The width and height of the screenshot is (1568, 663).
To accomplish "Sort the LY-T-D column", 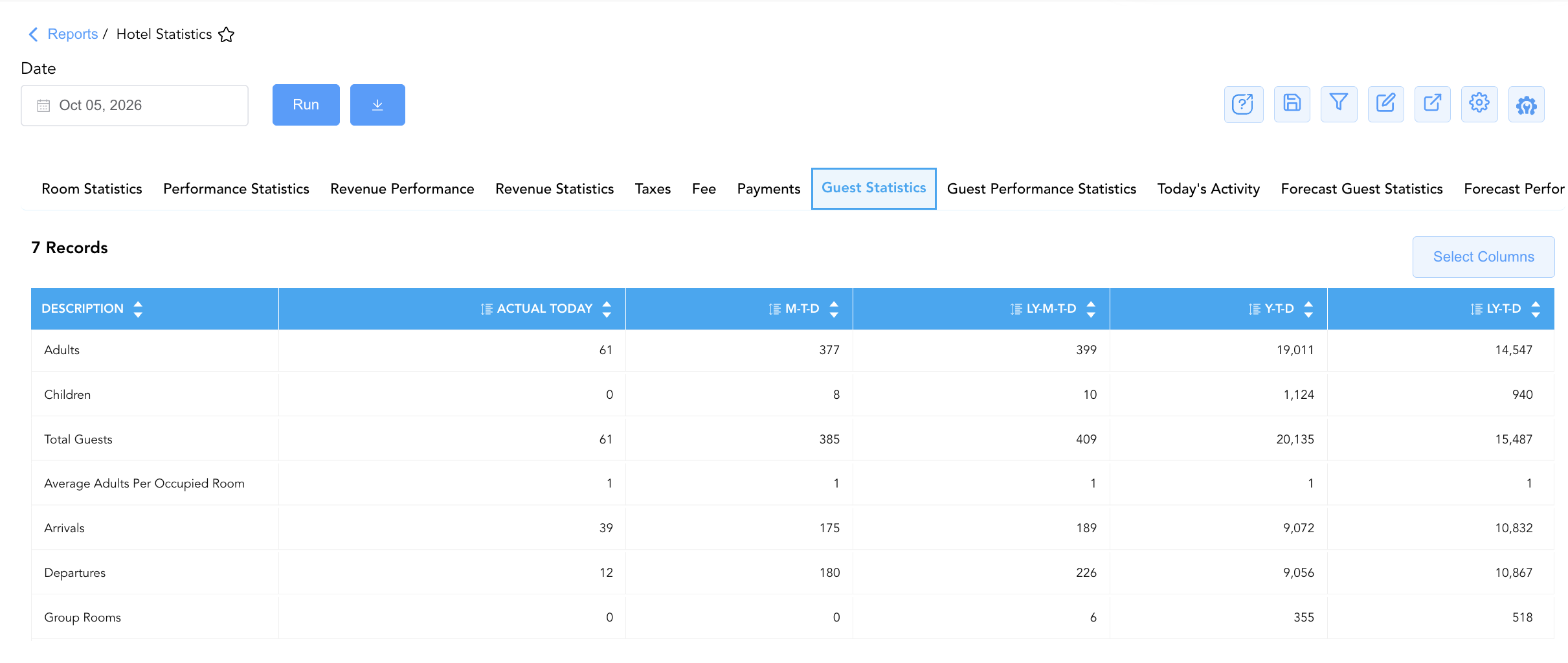I will 1536,309.
